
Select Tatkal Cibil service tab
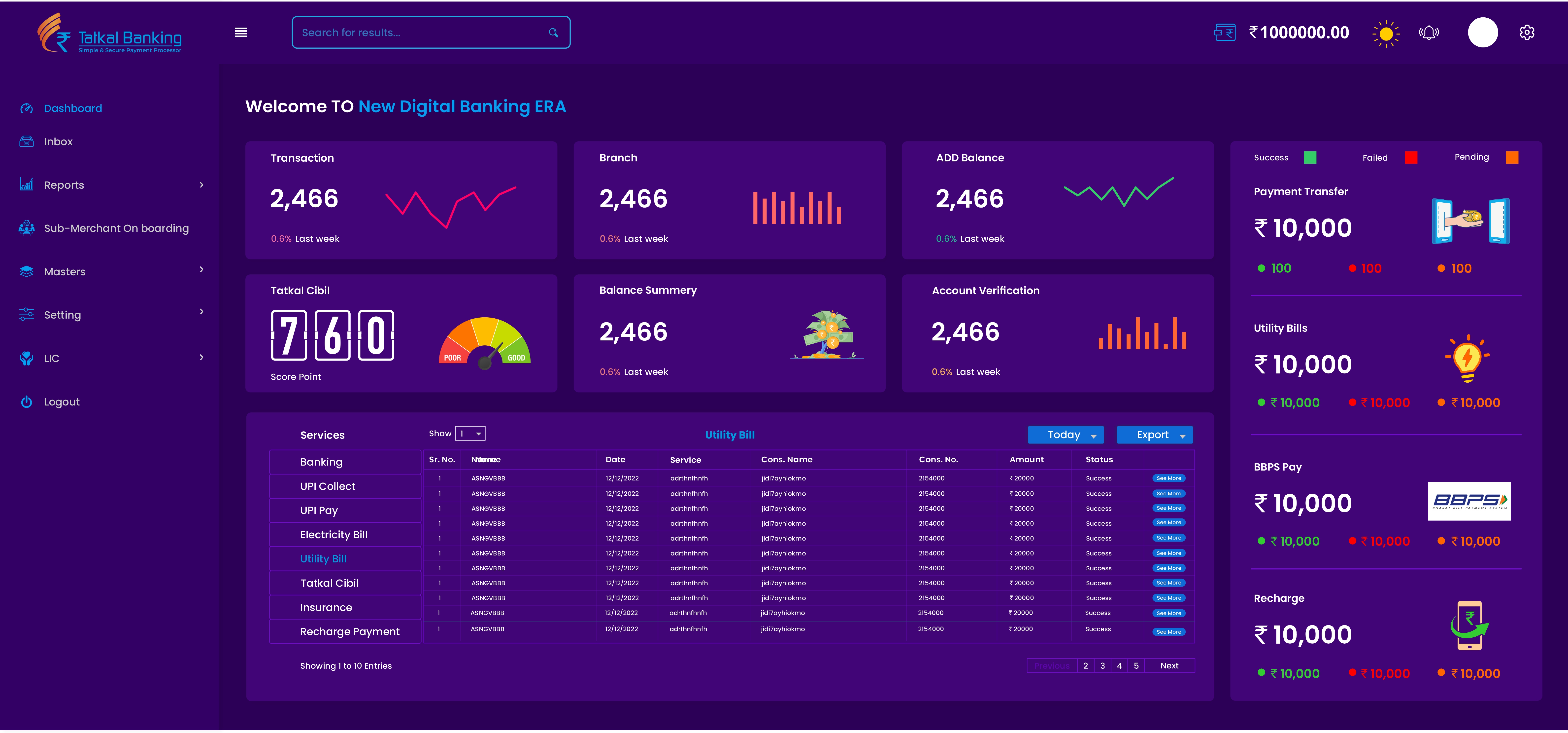pyautogui.click(x=329, y=583)
